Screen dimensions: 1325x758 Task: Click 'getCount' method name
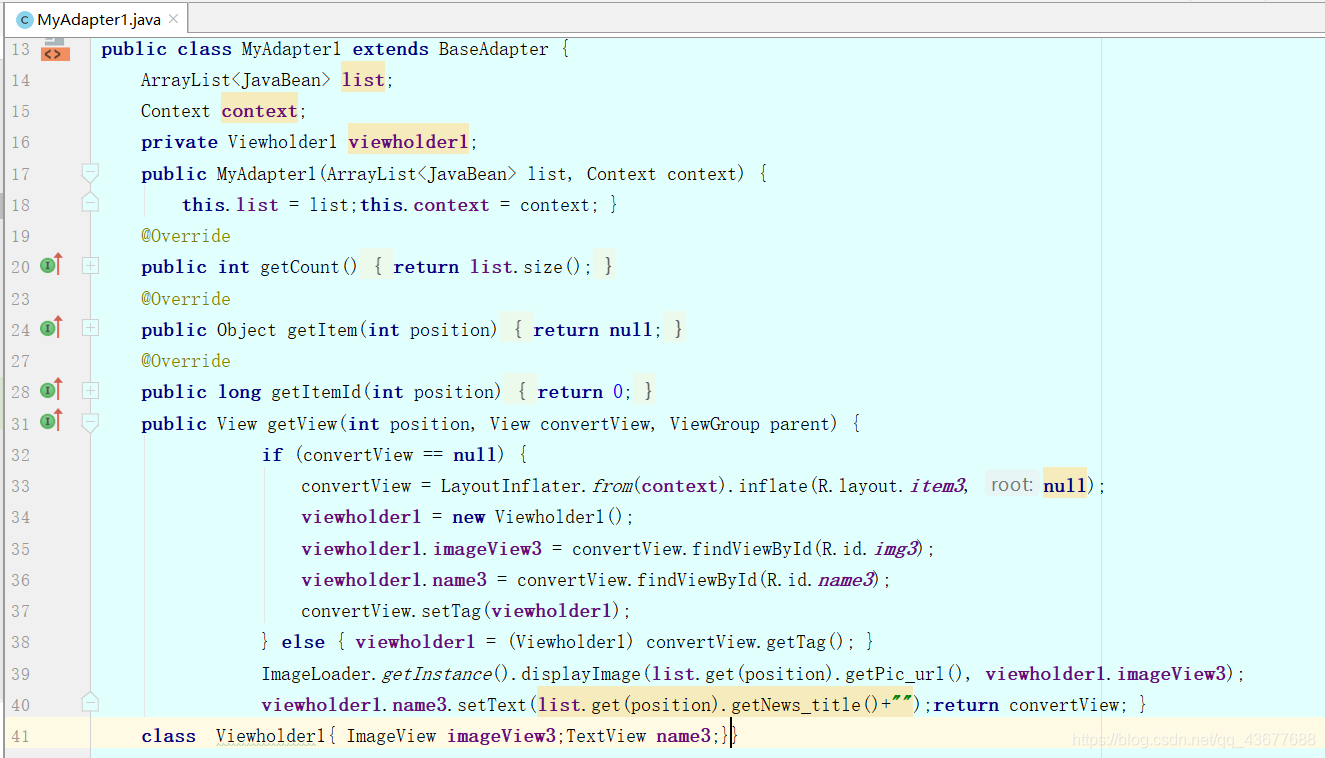click(300, 267)
